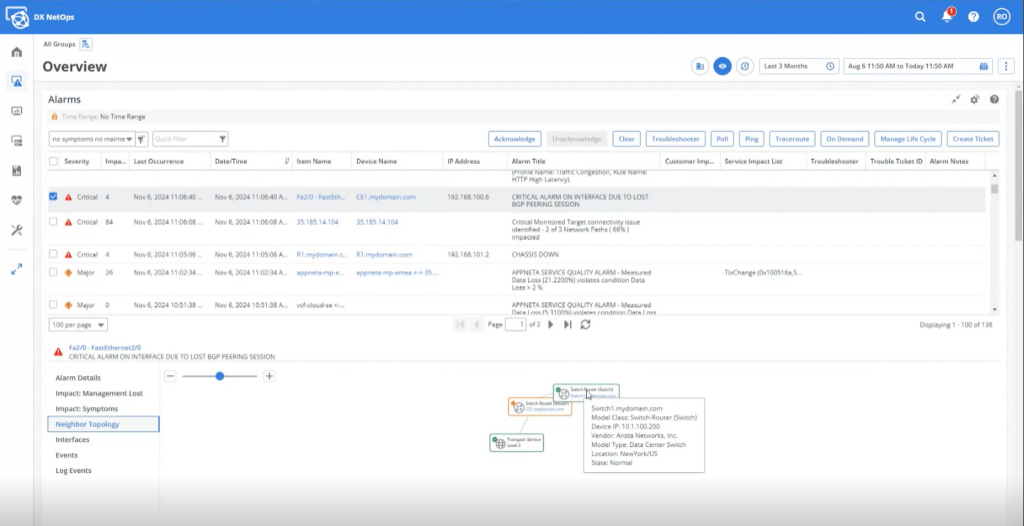Click the topology zoom slider handle

(220, 376)
